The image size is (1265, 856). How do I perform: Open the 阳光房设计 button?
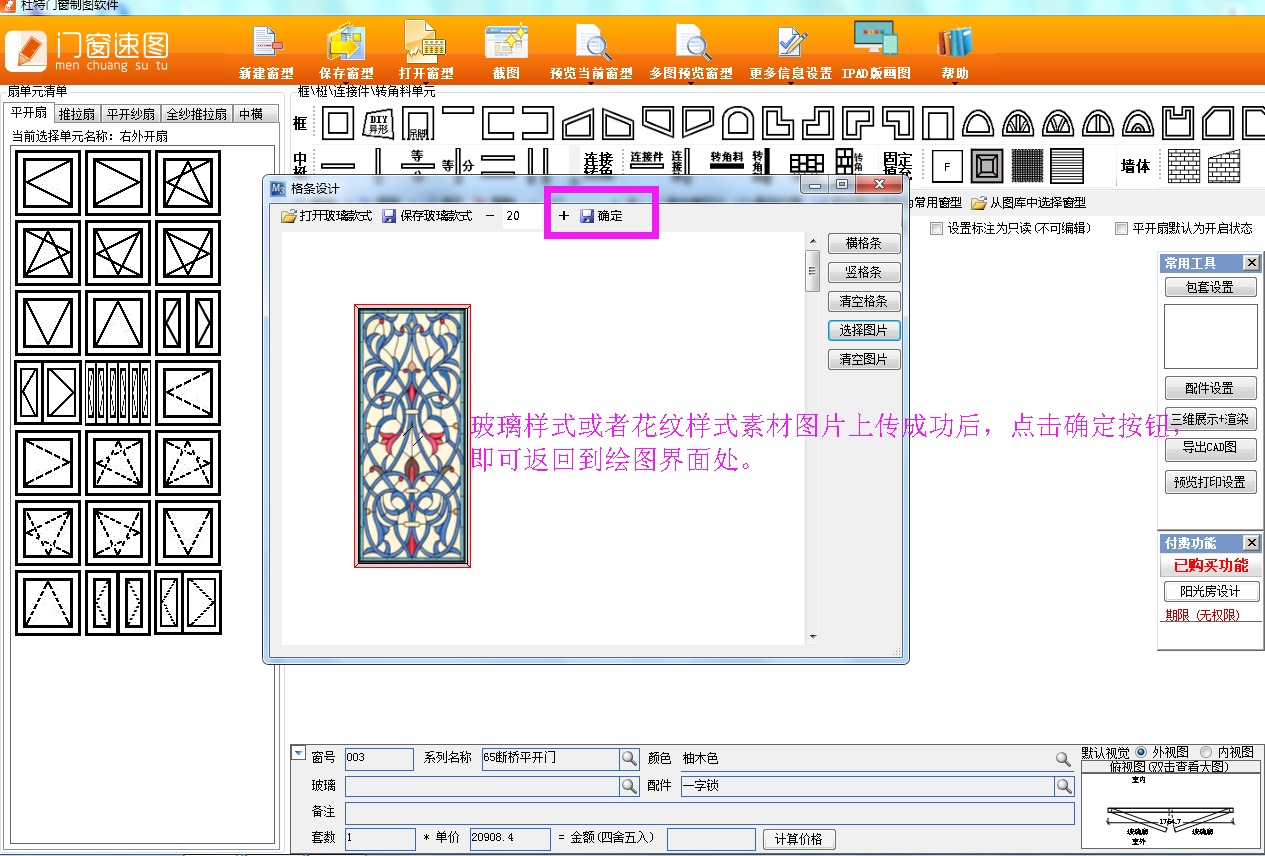pyautogui.click(x=1210, y=591)
